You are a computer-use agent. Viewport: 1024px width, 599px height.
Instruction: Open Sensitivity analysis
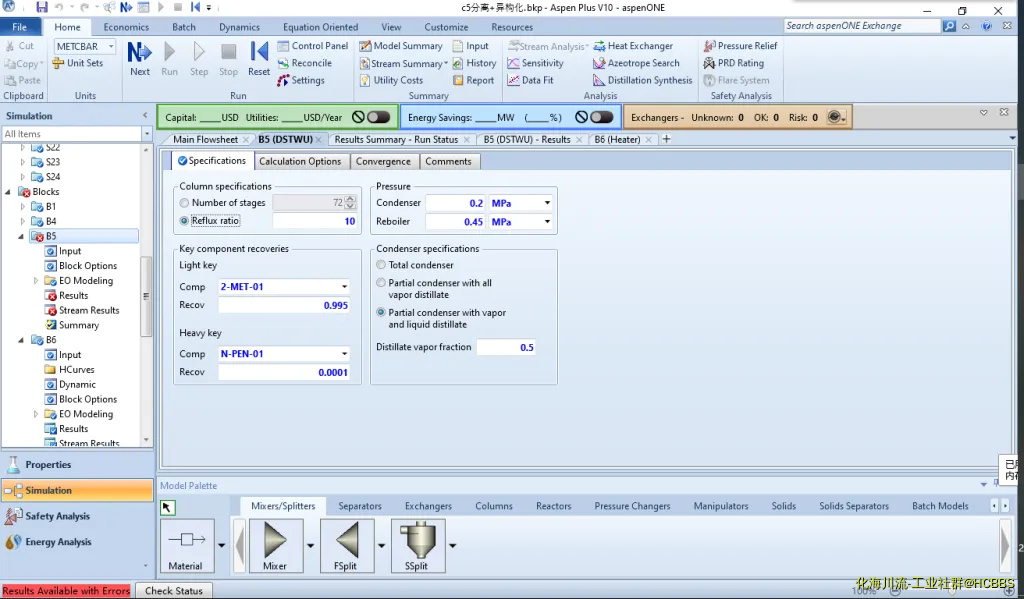(536, 63)
